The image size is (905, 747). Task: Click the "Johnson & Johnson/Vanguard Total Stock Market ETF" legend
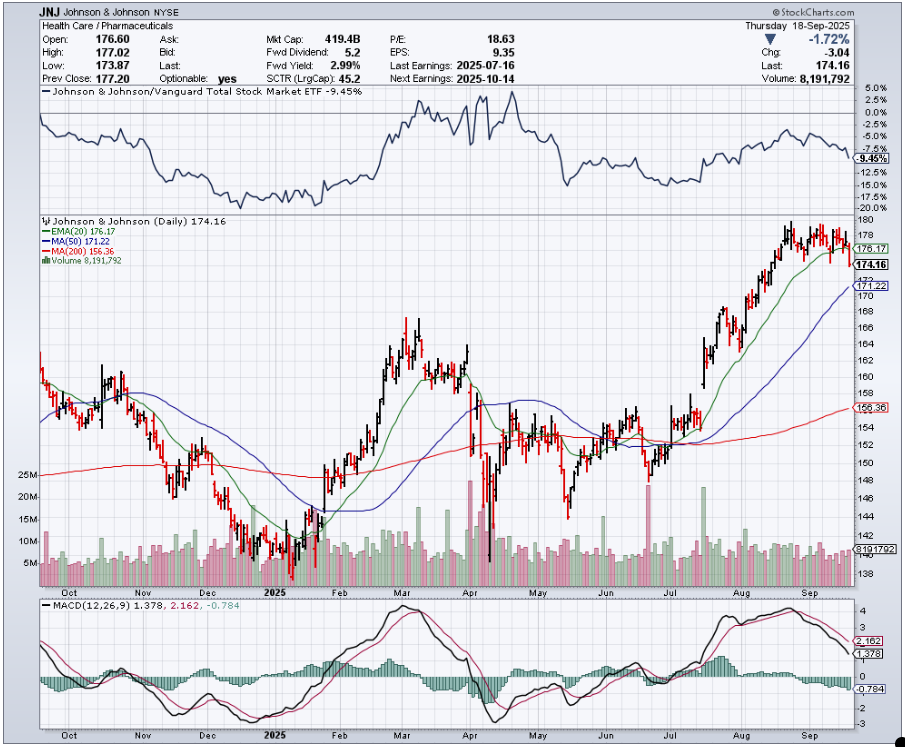187,92
